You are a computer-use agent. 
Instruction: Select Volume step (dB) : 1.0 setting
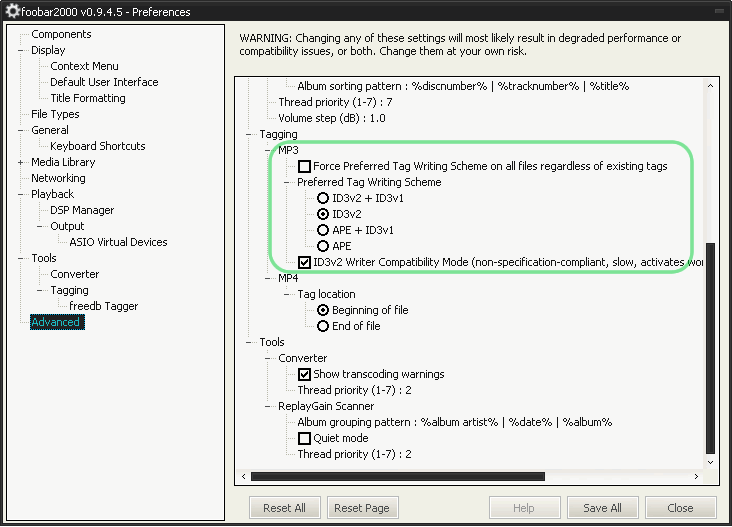click(332, 118)
